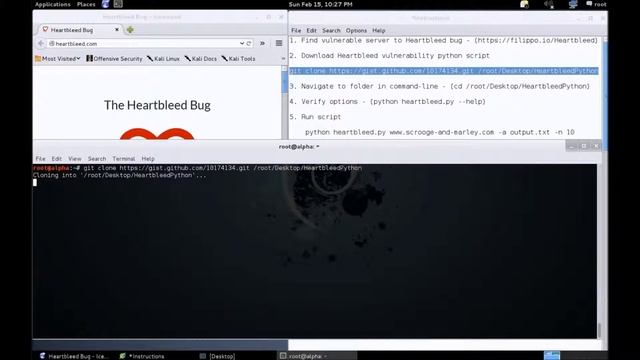Image resolution: width=640 pixels, height=360 pixels.
Task: Open the Kali Docs bookmark
Action: coord(200,59)
